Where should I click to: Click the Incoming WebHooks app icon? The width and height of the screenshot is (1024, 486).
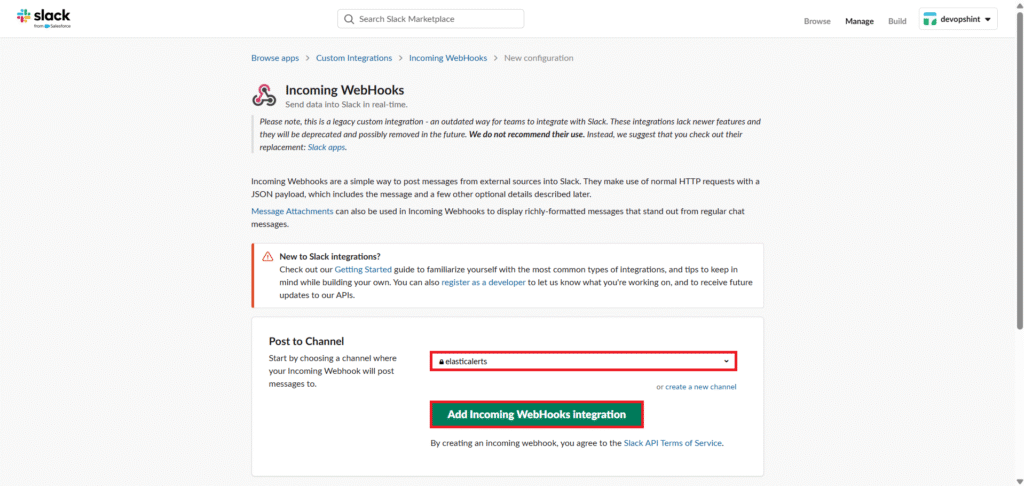point(264,95)
